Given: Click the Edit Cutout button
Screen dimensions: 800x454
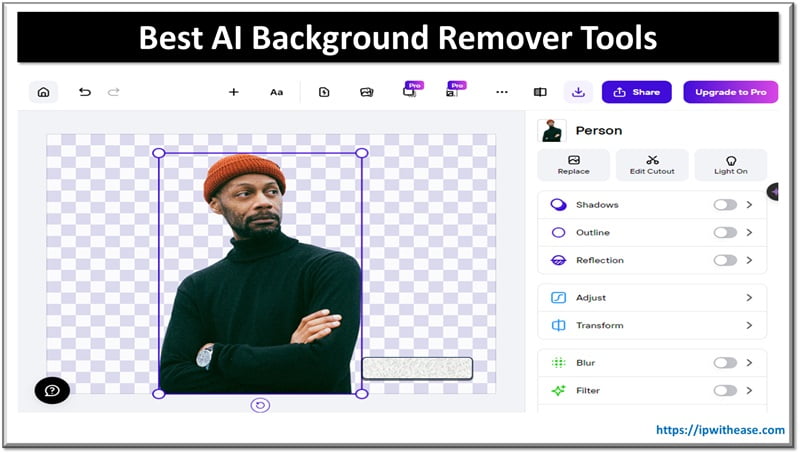Looking at the screenshot, I should point(652,165).
